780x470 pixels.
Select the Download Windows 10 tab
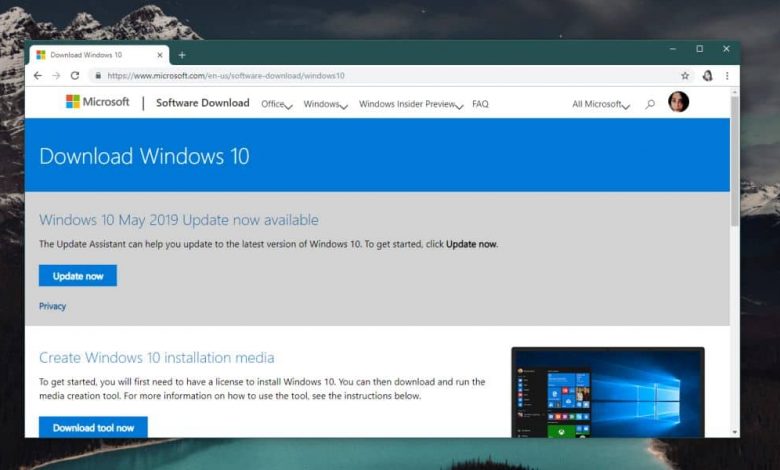(x=99, y=55)
